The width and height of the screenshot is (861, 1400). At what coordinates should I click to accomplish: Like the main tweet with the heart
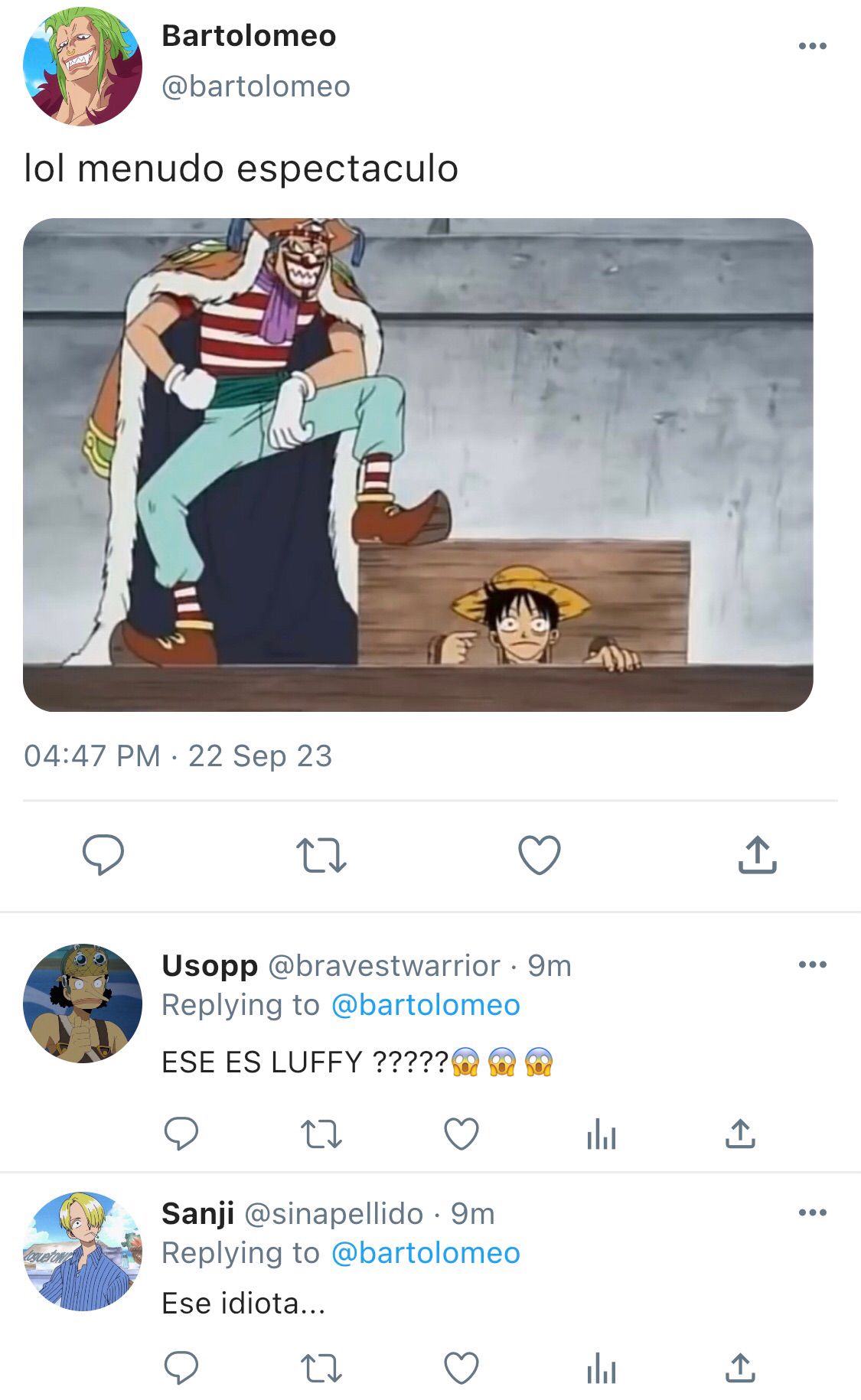(540, 855)
